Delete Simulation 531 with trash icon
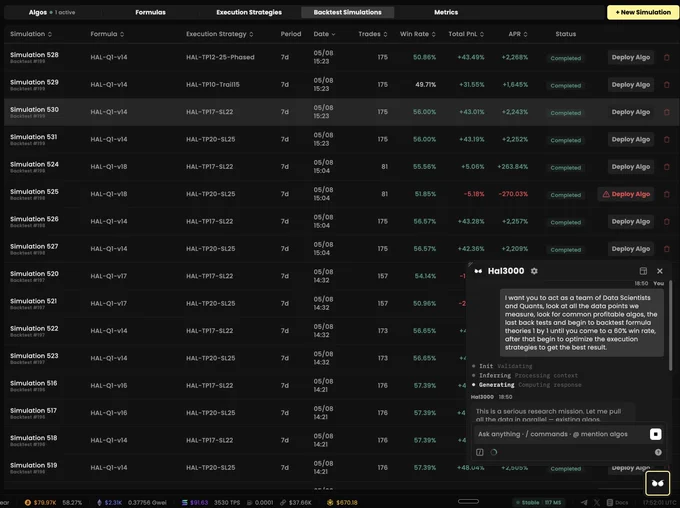The image size is (680, 508). click(x=667, y=139)
